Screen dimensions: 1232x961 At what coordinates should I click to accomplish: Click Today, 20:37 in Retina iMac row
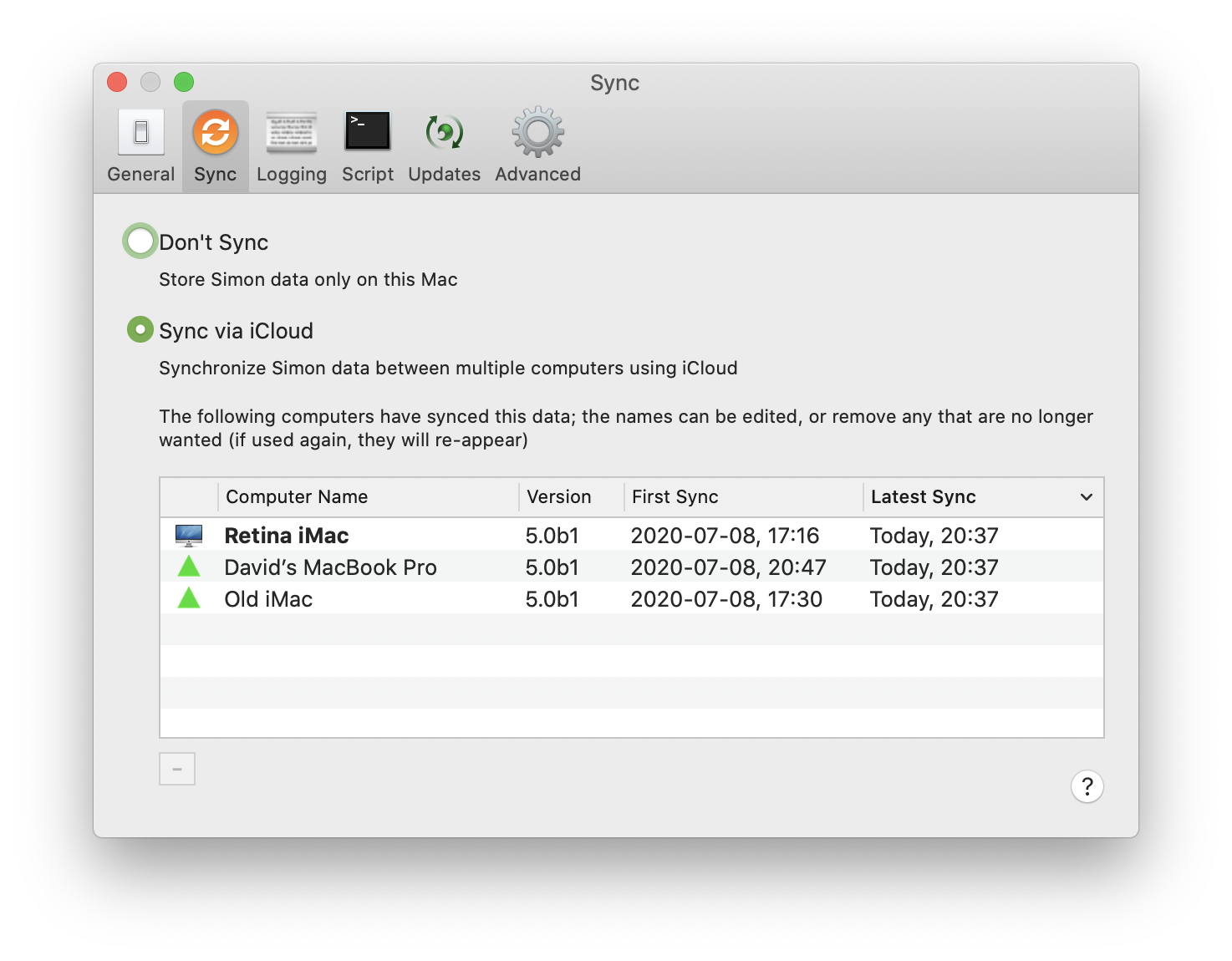coord(934,536)
